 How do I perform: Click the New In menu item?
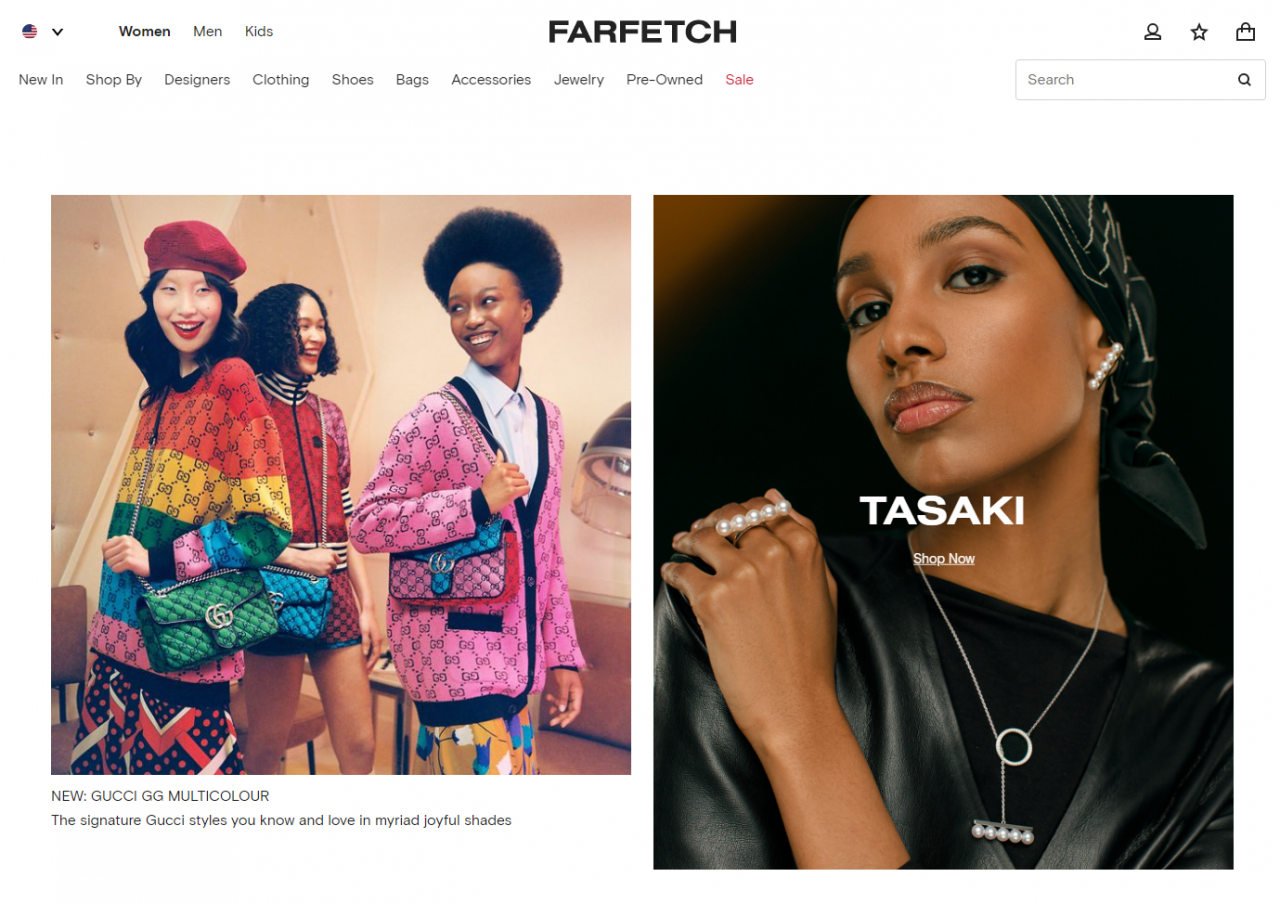click(x=41, y=79)
